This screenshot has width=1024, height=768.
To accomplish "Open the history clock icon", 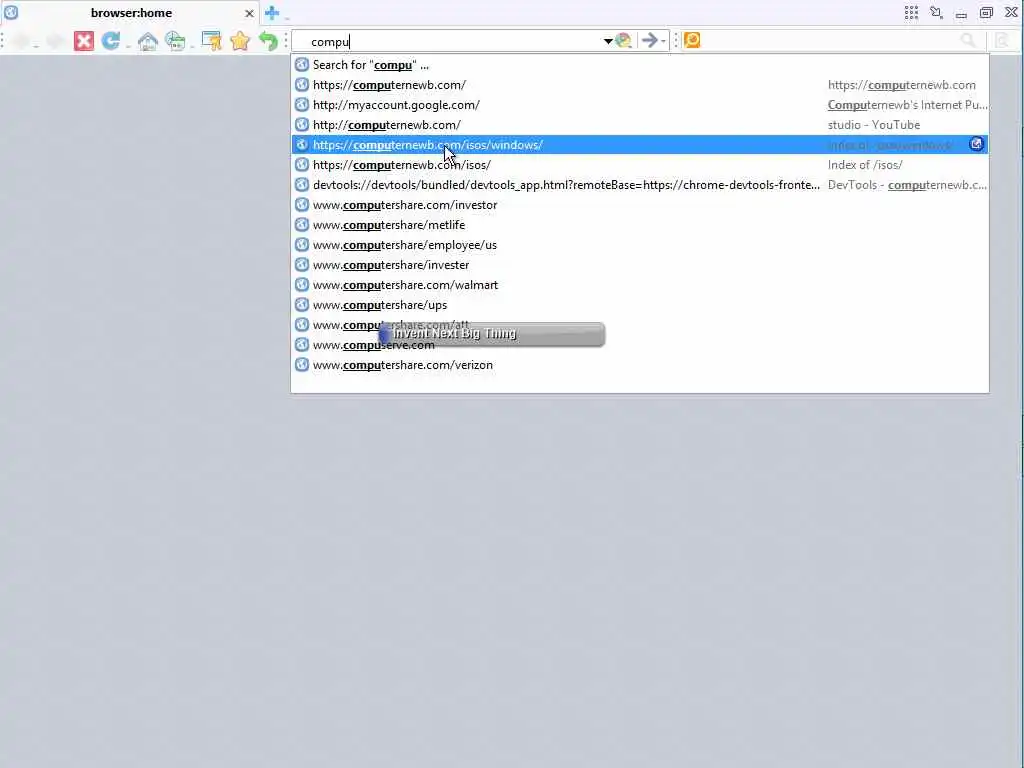I will click(x=175, y=41).
